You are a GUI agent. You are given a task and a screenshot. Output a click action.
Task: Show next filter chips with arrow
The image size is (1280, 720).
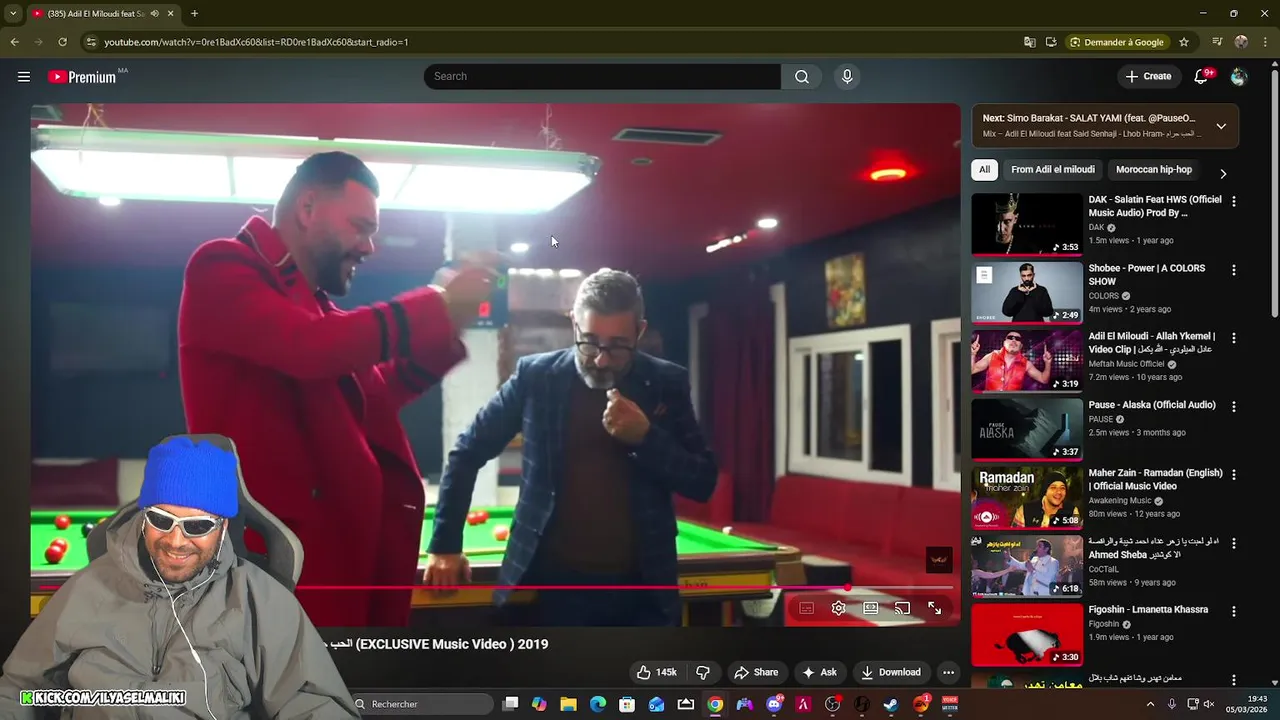[1223, 174]
